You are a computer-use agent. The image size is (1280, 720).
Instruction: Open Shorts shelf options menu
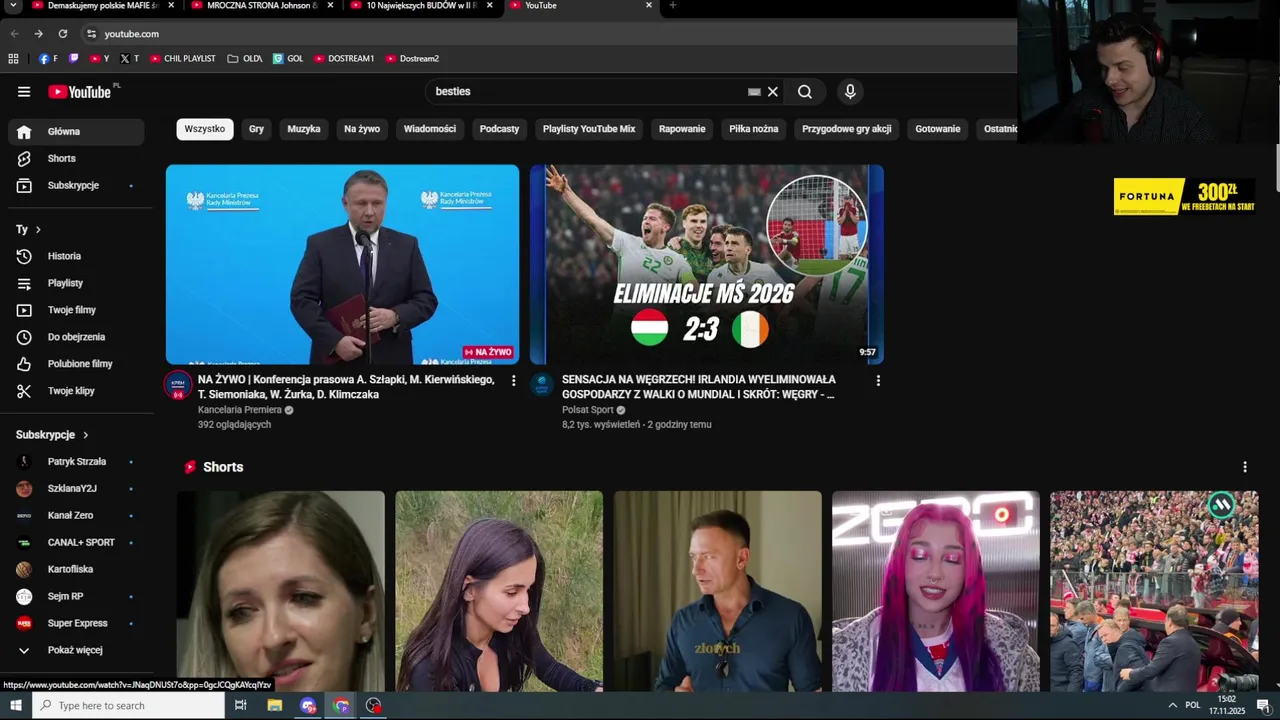(1245, 467)
